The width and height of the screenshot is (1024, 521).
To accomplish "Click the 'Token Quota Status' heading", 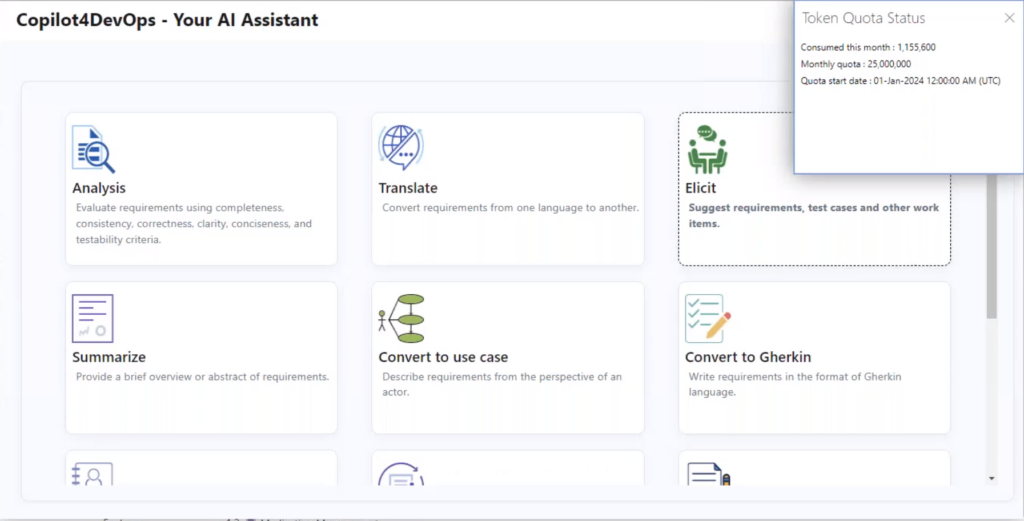I will 863,18.
